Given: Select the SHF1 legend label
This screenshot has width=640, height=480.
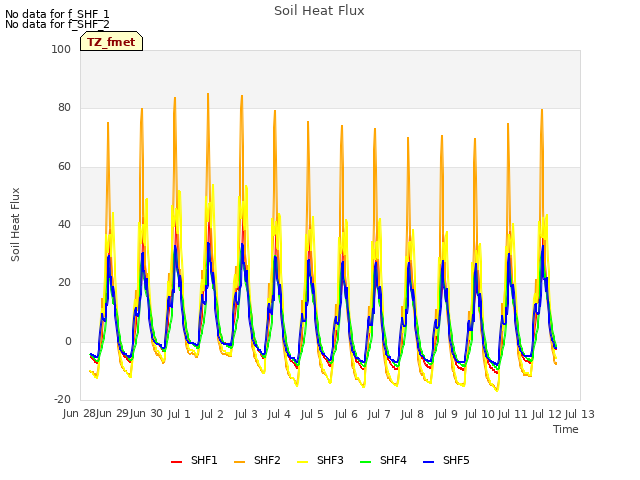Looking at the screenshot, I should click(204, 460).
